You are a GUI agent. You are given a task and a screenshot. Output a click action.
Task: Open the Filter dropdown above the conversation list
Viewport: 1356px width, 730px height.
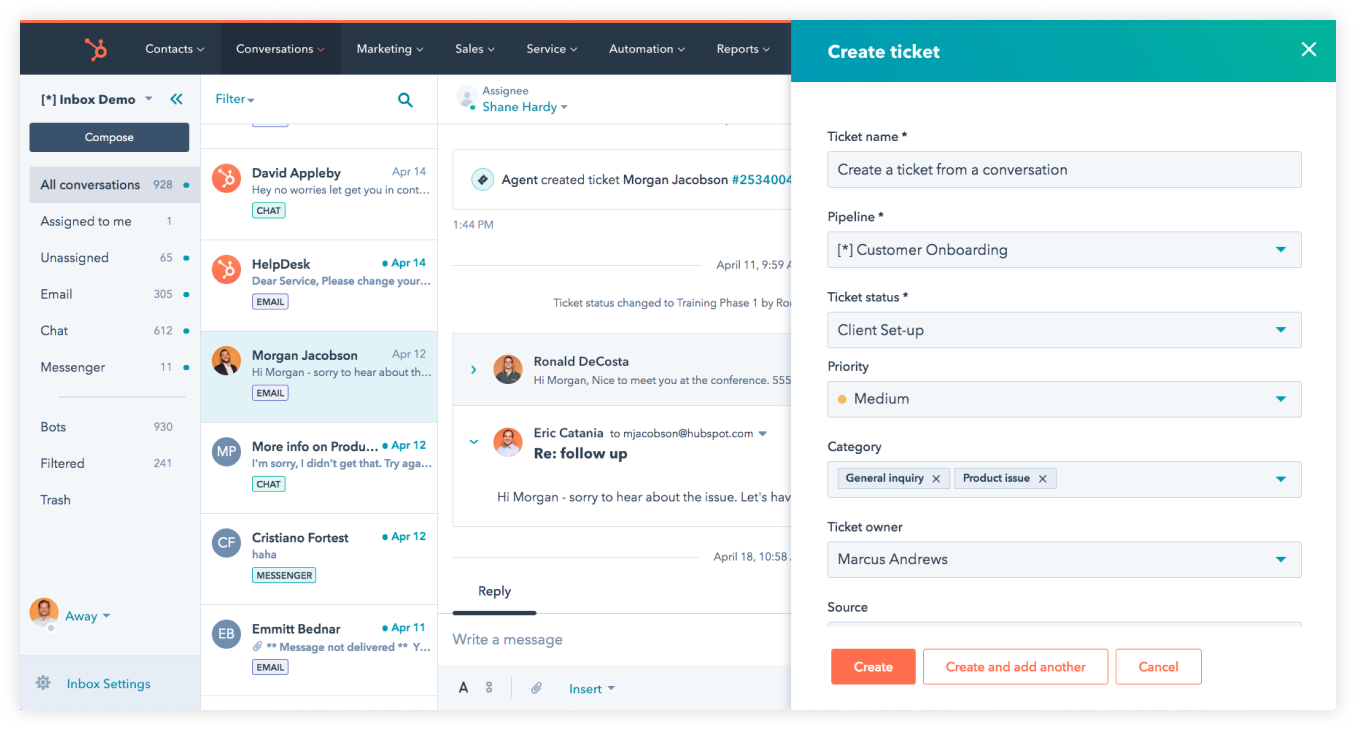point(234,99)
